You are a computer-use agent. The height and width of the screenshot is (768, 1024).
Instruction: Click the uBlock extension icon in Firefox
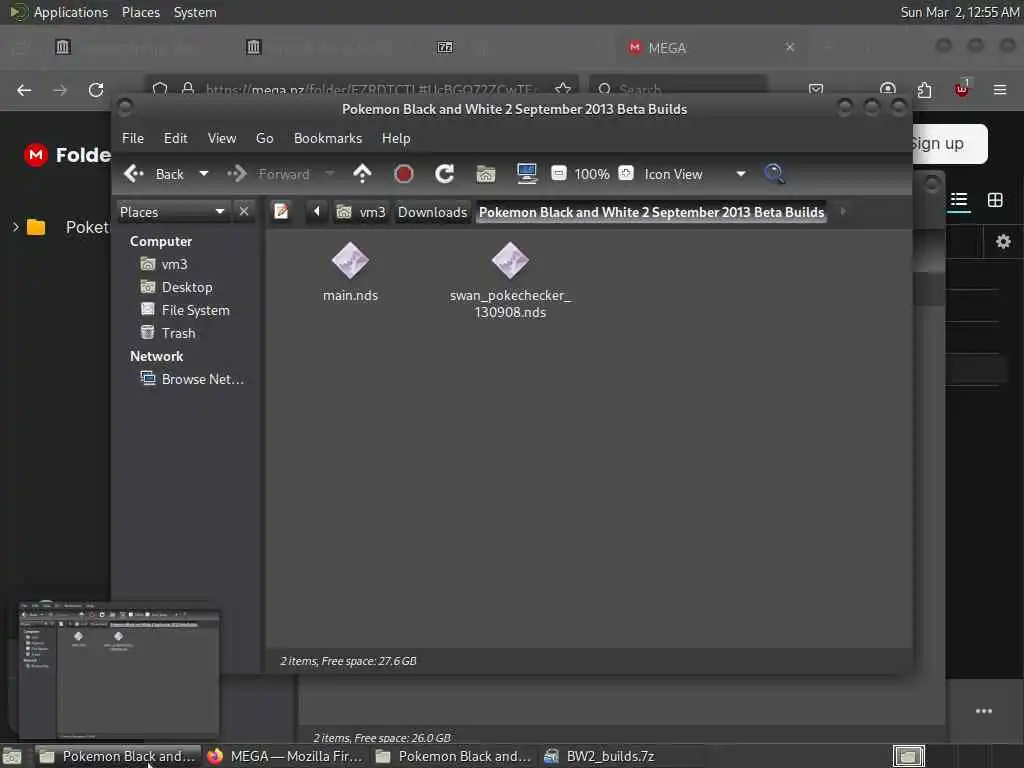(x=962, y=89)
